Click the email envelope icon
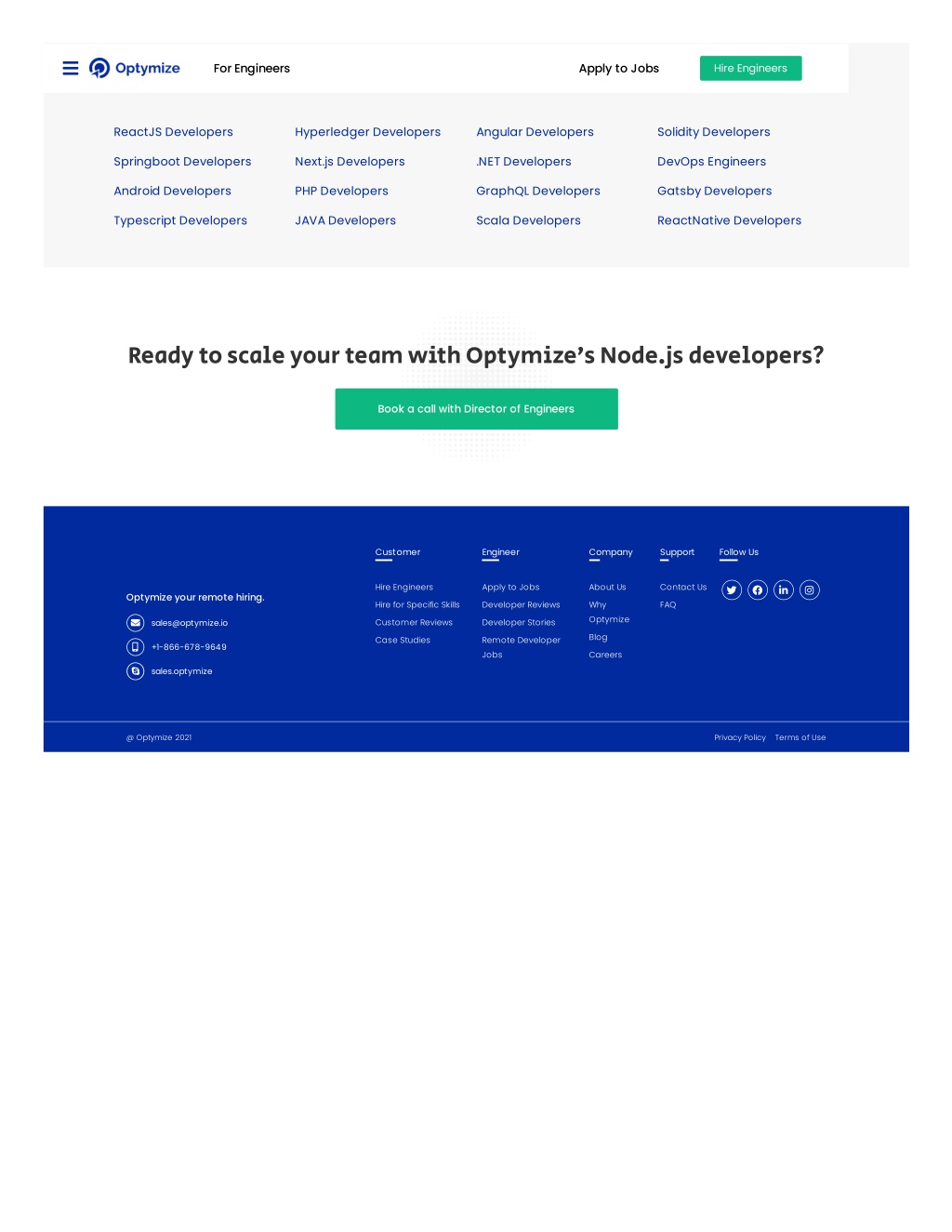The width and height of the screenshot is (952, 1232). (x=136, y=623)
